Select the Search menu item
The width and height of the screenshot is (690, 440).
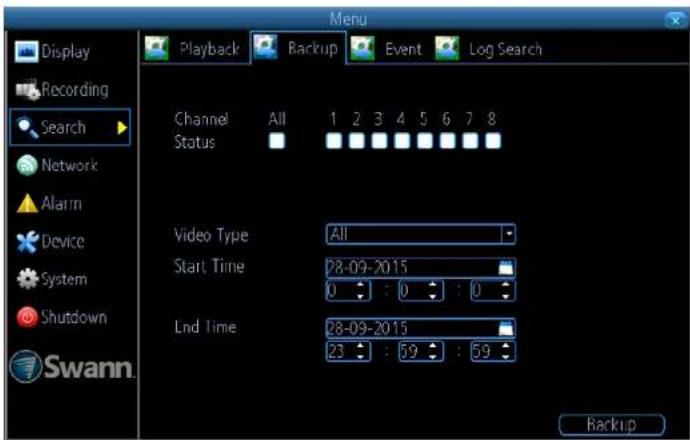click(70, 128)
